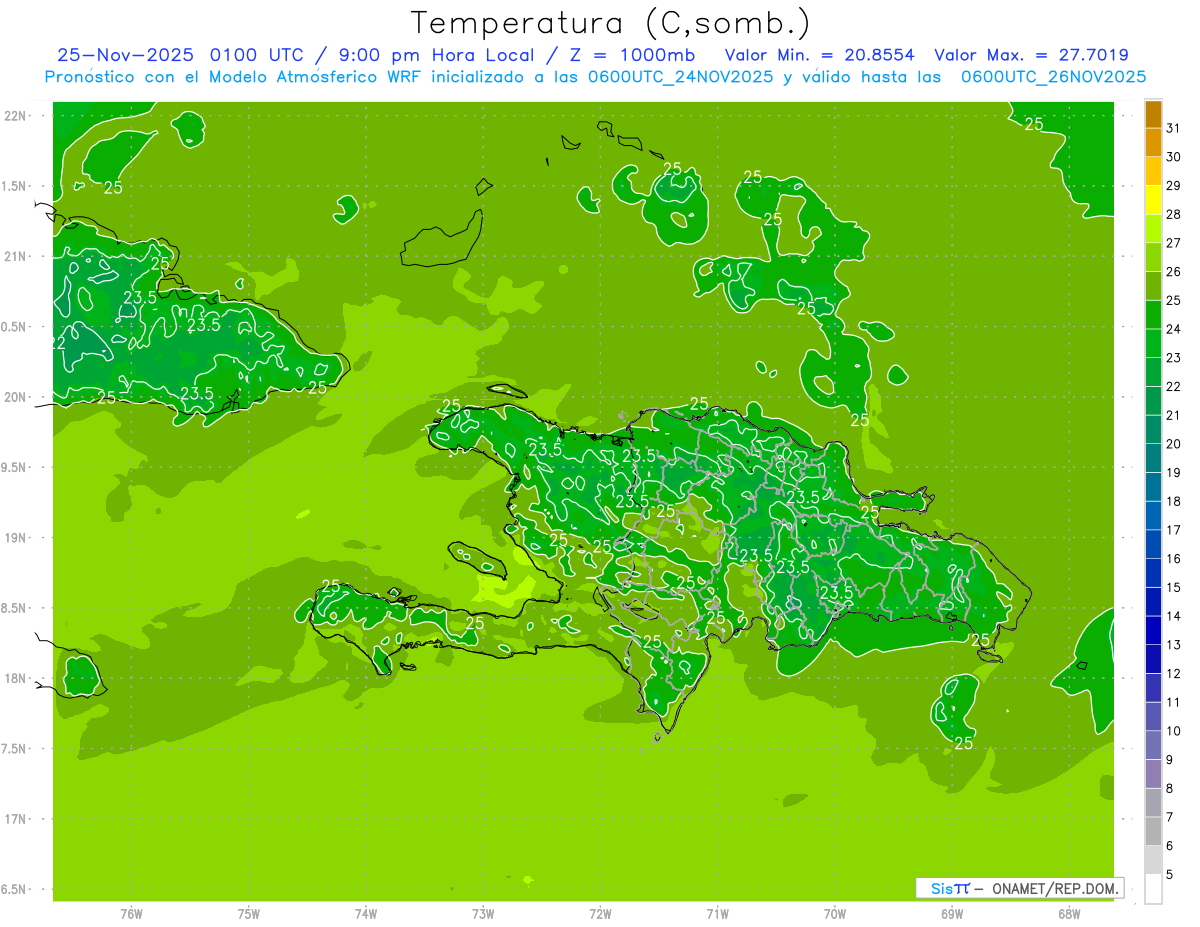Pick the dark orange swatch above 31

coord(1153,114)
